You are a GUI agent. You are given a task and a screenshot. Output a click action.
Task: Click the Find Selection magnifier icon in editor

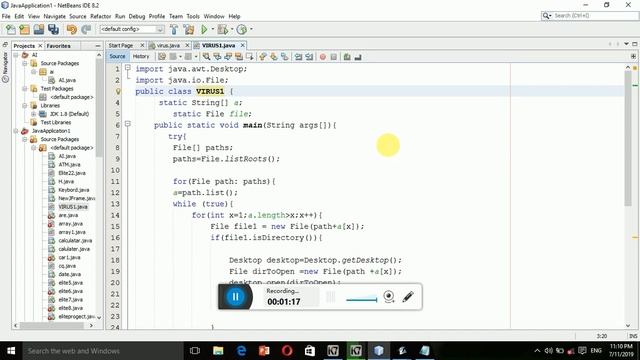tap(207, 57)
